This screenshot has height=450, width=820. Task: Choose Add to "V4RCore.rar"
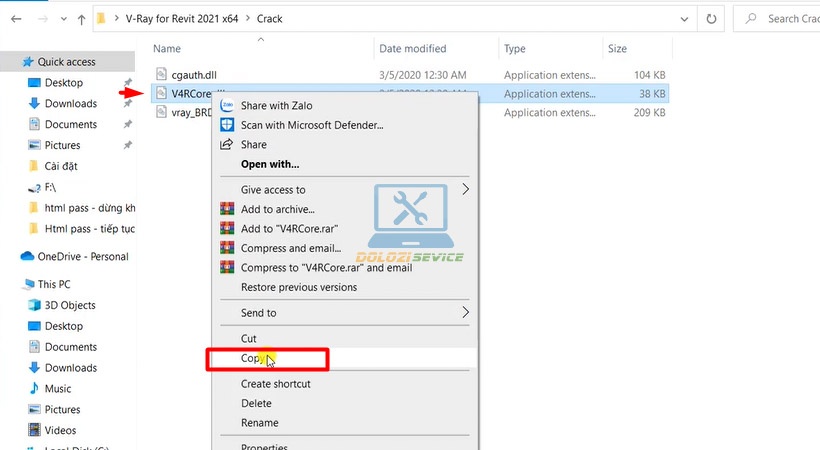[x=289, y=229]
